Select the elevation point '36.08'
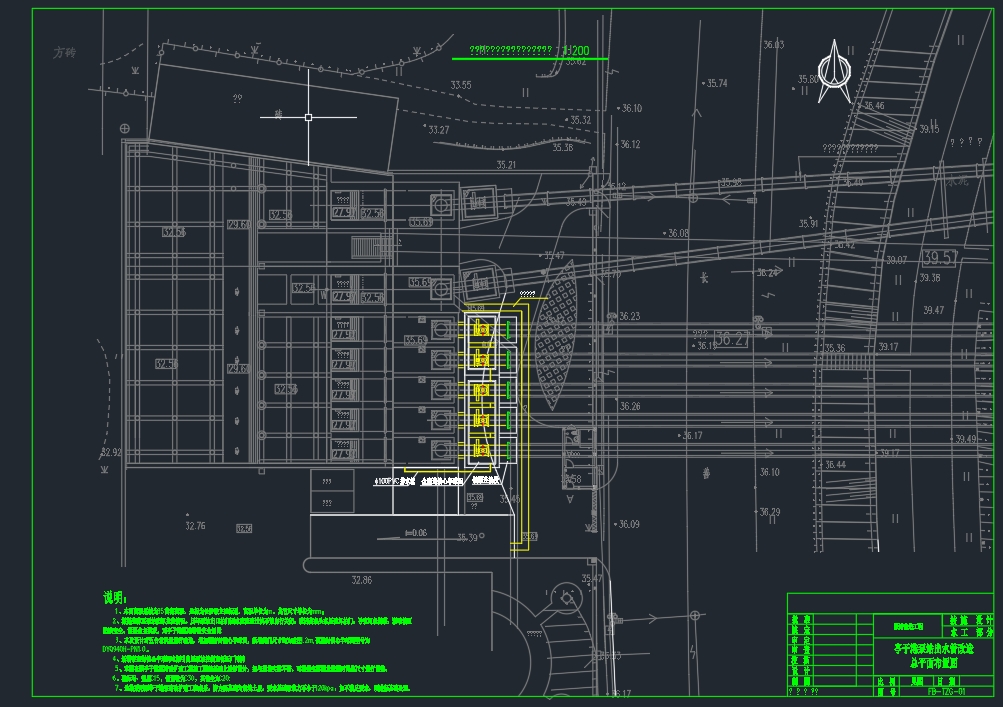1003x707 pixels. (x=678, y=234)
